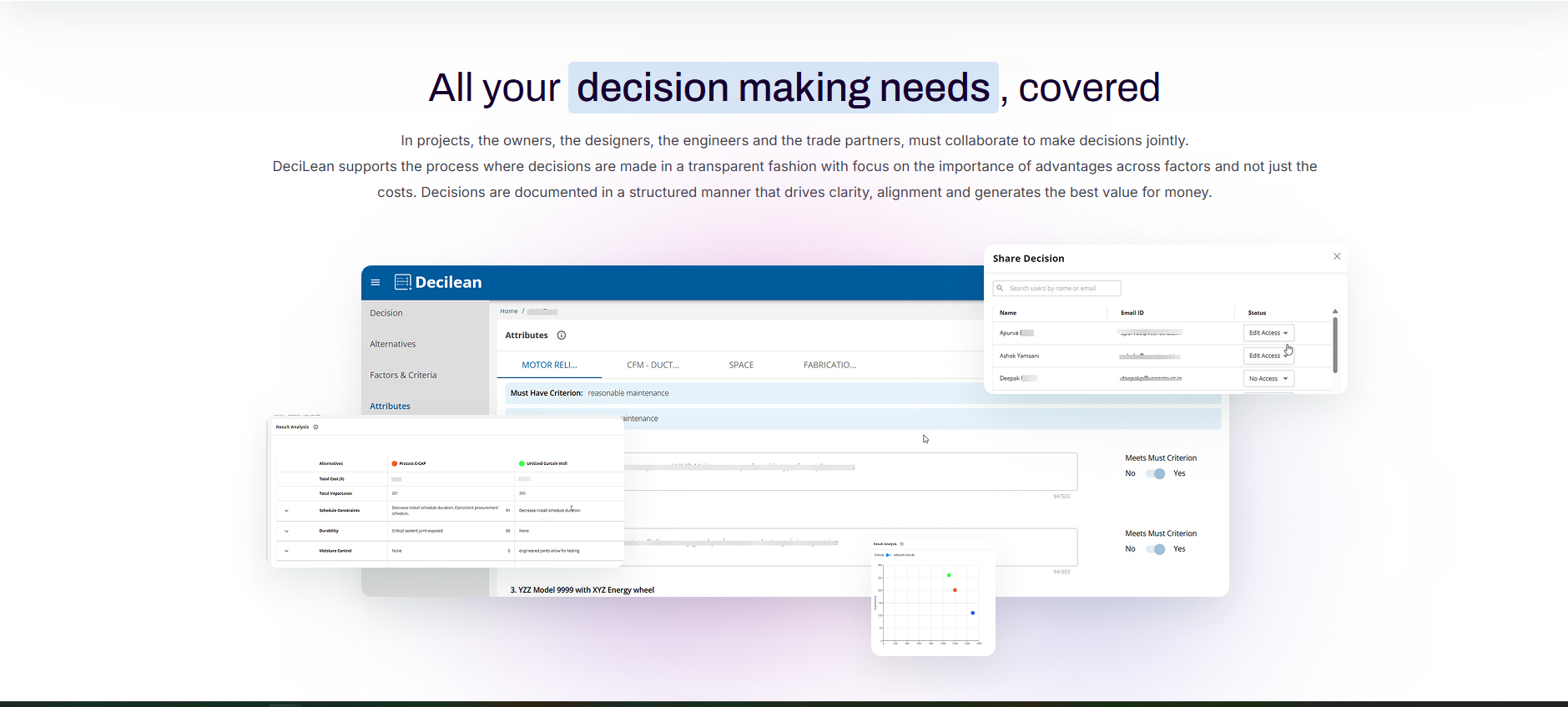Switch to the CFM - DUCT... tab
The width and height of the screenshot is (1568, 707).
(x=653, y=365)
